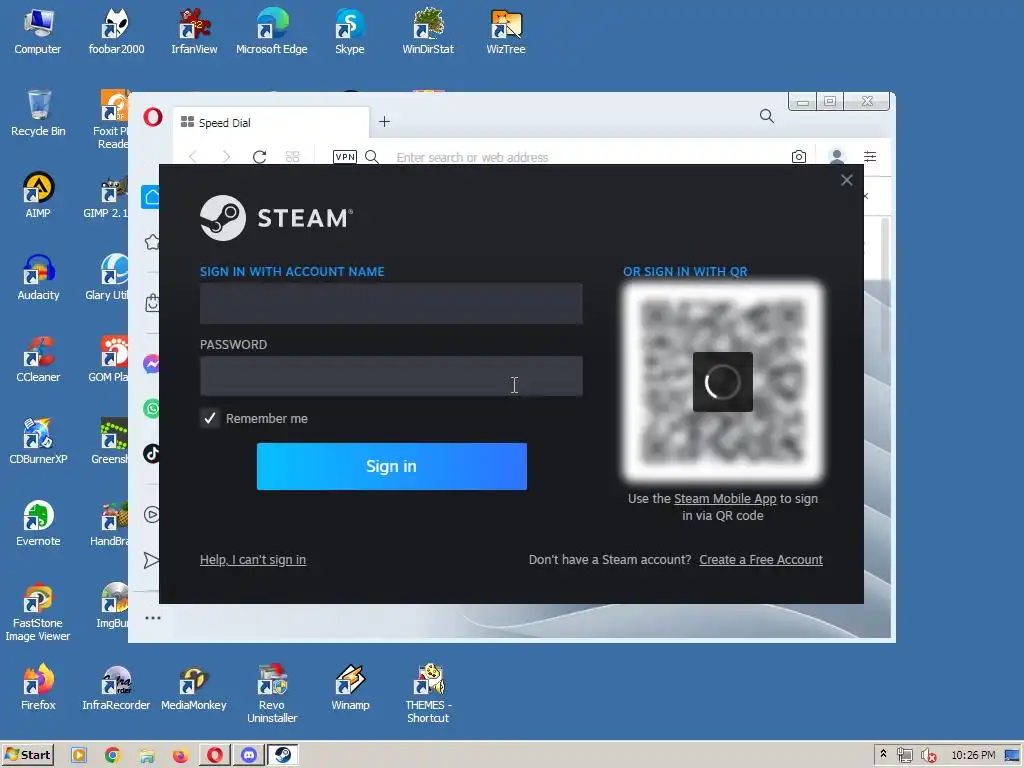Select the Firefox desktop shortcut
1024x768 pixels.
(38, 687)
